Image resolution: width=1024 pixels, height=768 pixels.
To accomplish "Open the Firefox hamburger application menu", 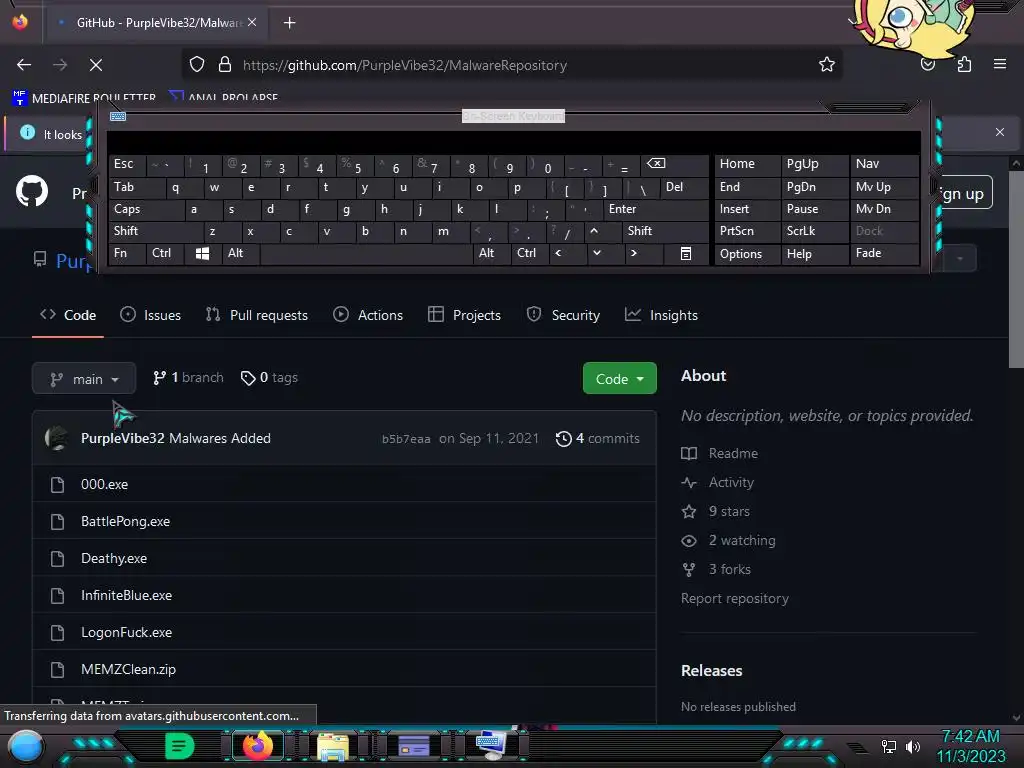I will tap(1000, 65).
